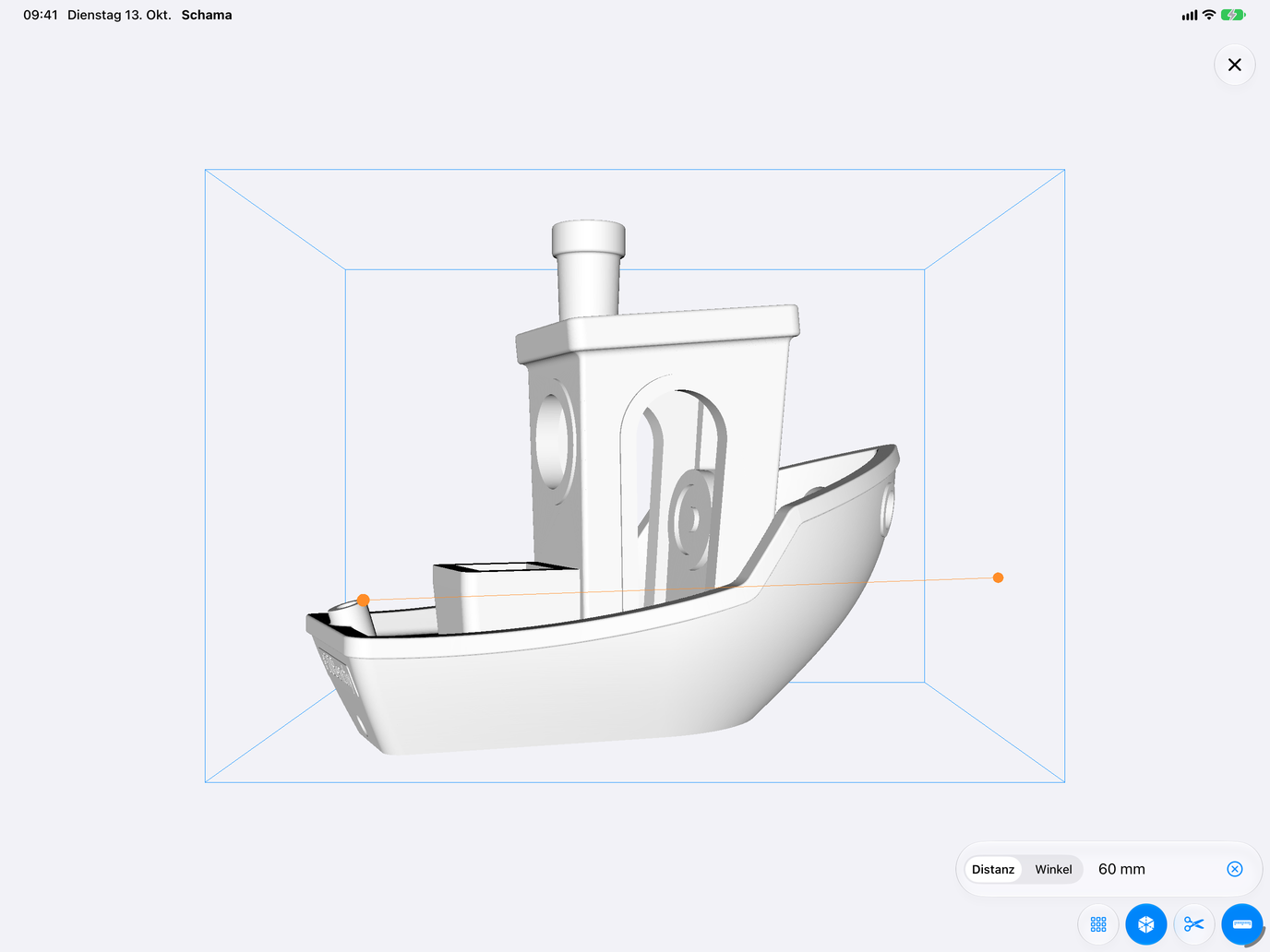1270x952 pixels.
Task: Tap the boat's chimney top
Action: [589, 239]
